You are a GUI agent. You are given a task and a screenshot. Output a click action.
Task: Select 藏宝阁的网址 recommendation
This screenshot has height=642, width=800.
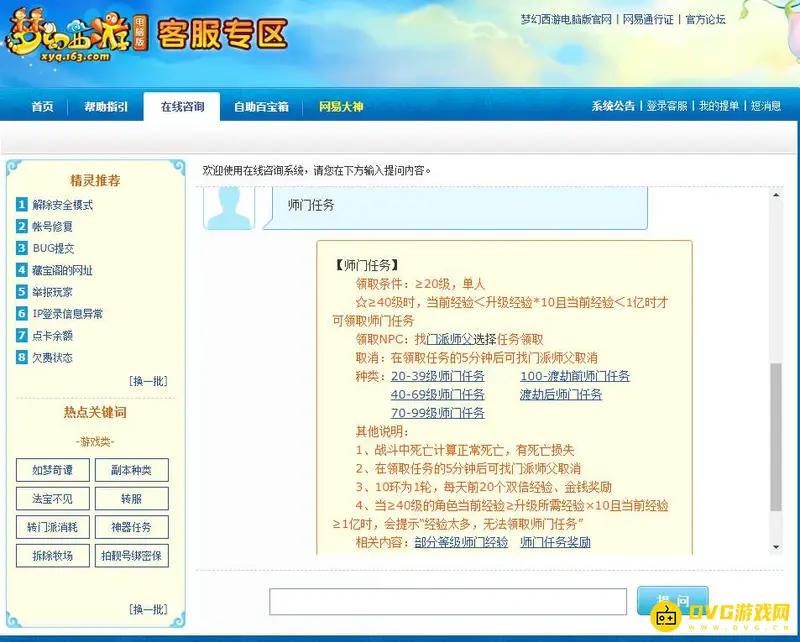pyautogui.click(x=63, y=270)
